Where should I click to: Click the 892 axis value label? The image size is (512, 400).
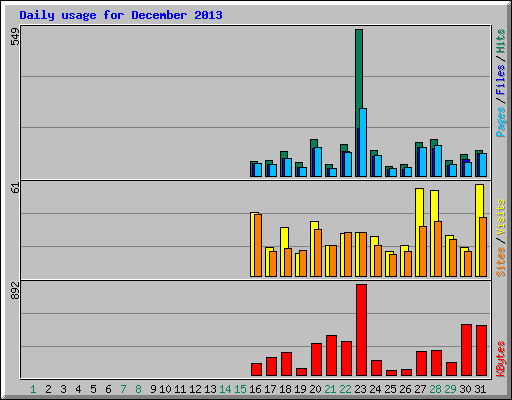coord(15,291)
